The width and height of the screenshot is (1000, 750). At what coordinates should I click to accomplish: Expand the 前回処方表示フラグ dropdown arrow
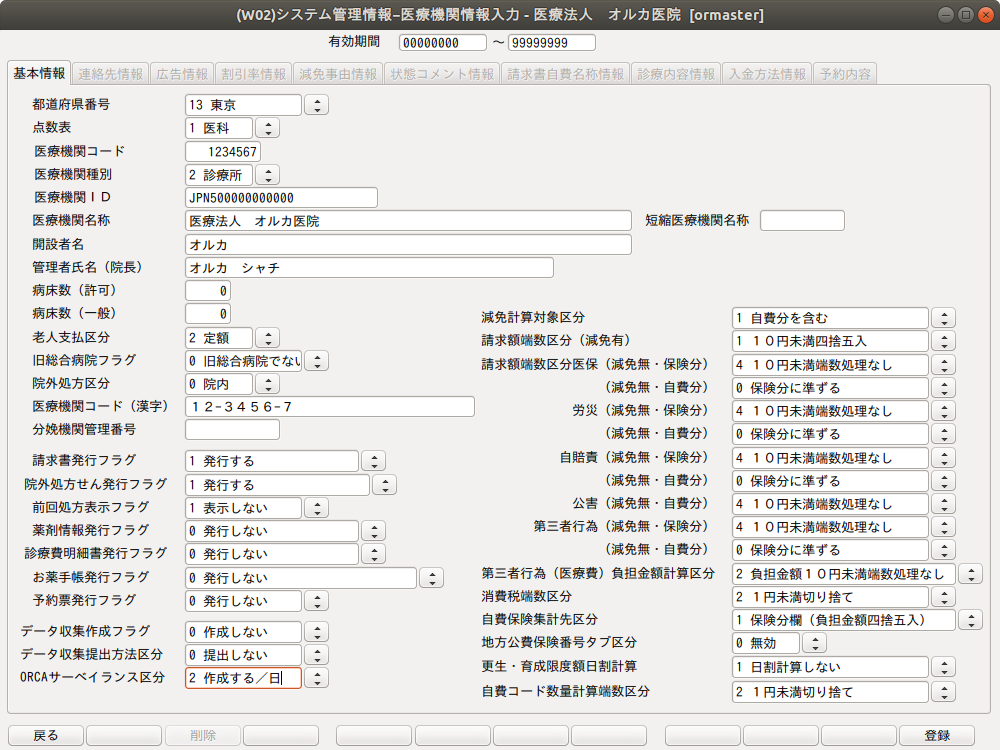click(317, 508)
